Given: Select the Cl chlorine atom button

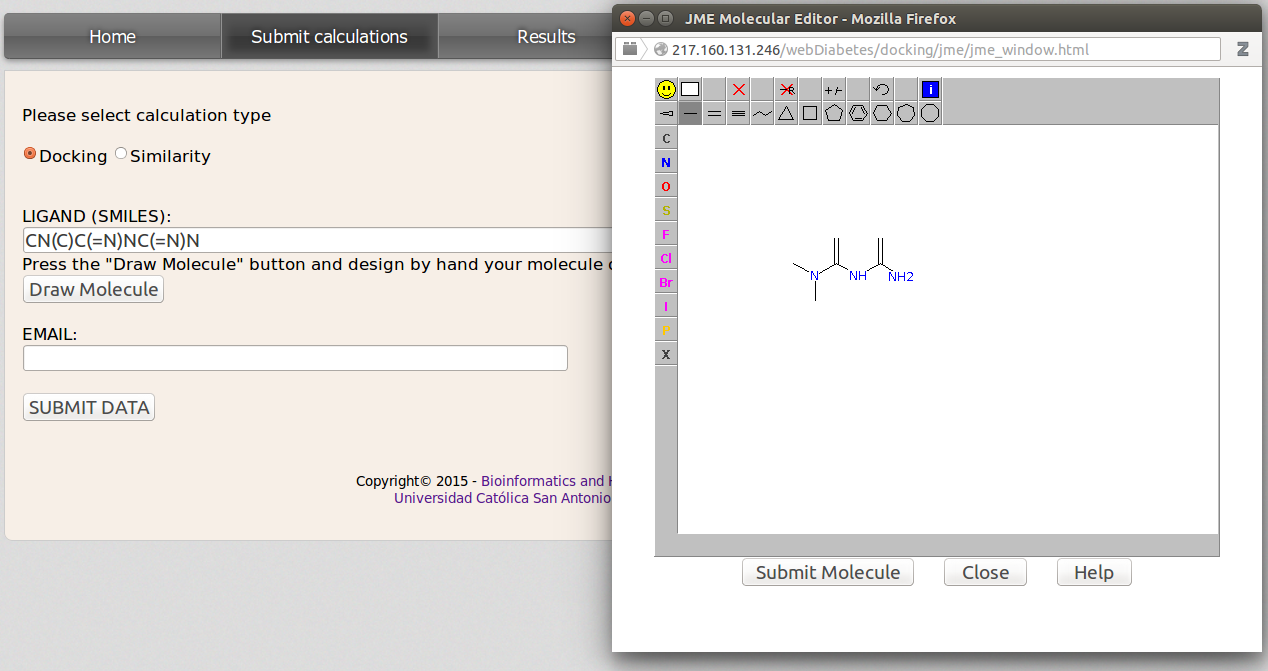Looking at the screenshot, I should (x=666, y=258).
